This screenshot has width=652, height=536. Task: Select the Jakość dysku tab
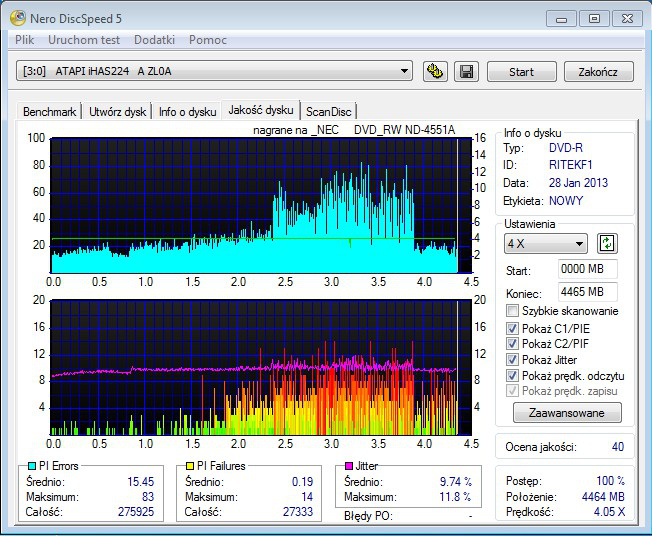pos(261,110)
